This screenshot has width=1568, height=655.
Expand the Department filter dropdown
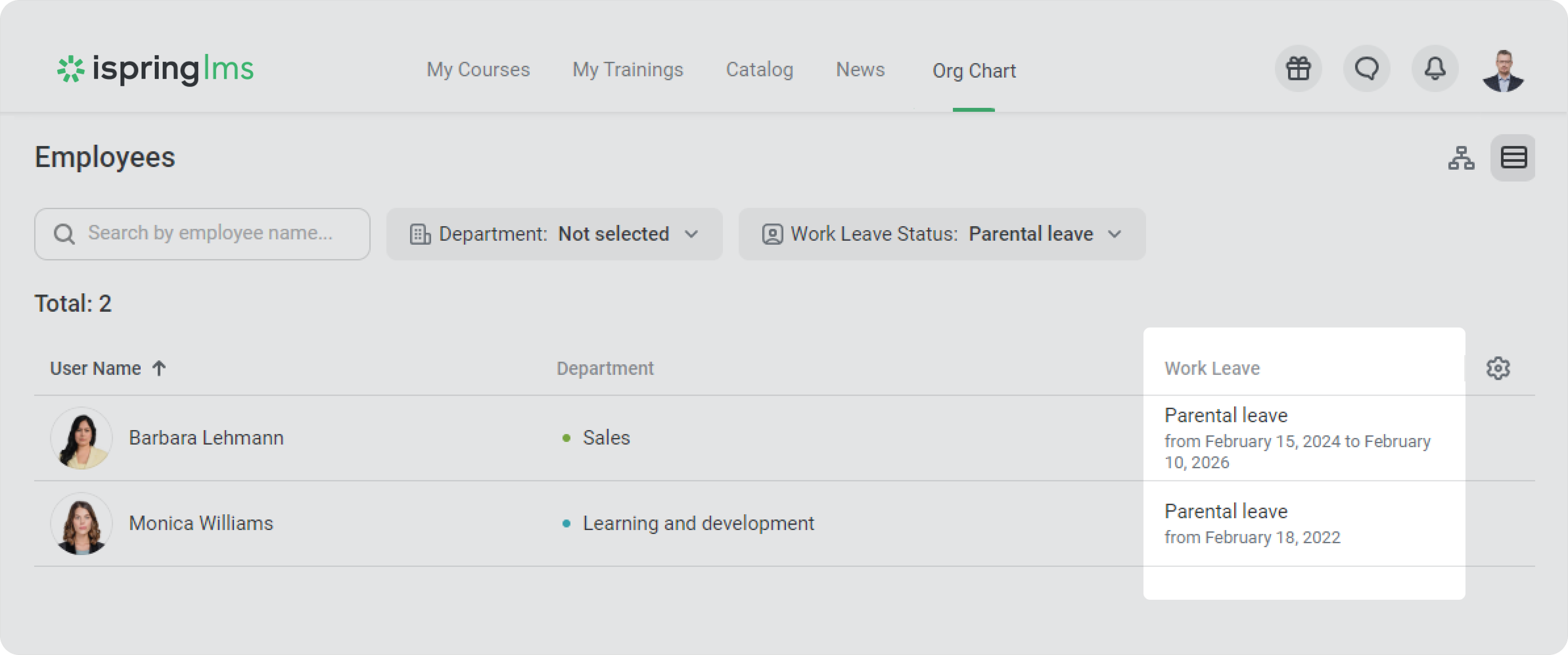[x=554, y=234]
